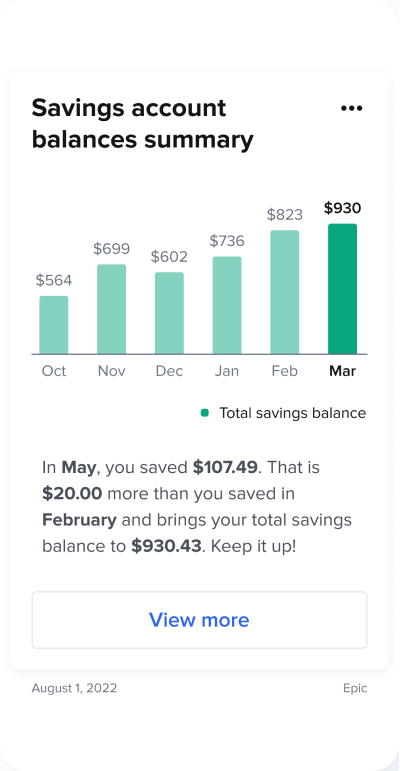Click the $823 value label
400x771 pixels.
point(284,215)
